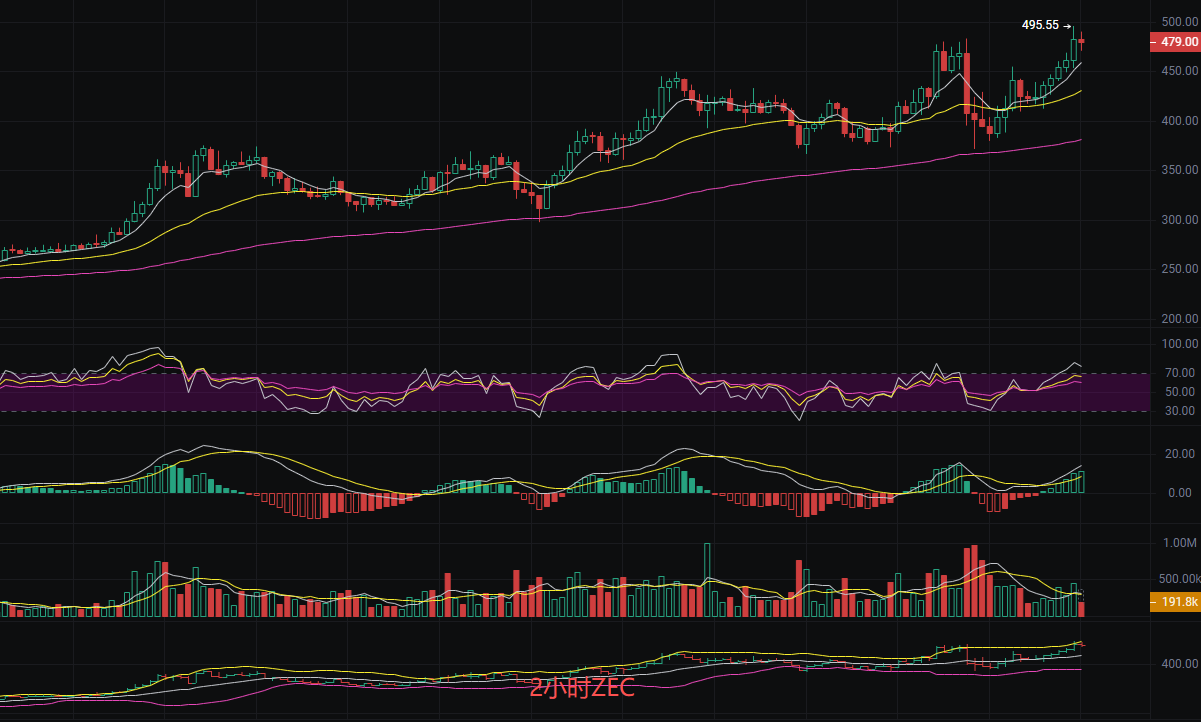
Task: Click the 500.00 price axis label
Action: 1179,22
